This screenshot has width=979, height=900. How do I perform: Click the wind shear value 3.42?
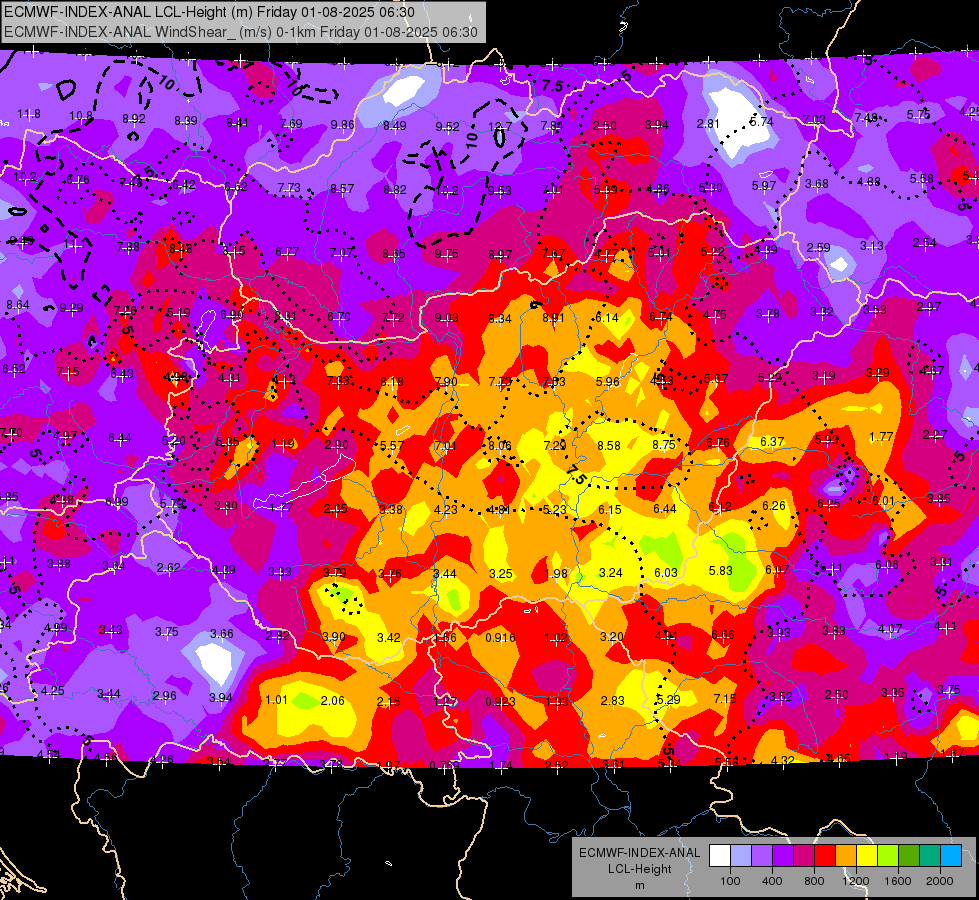pyautogui.click(x=388, y=638)
